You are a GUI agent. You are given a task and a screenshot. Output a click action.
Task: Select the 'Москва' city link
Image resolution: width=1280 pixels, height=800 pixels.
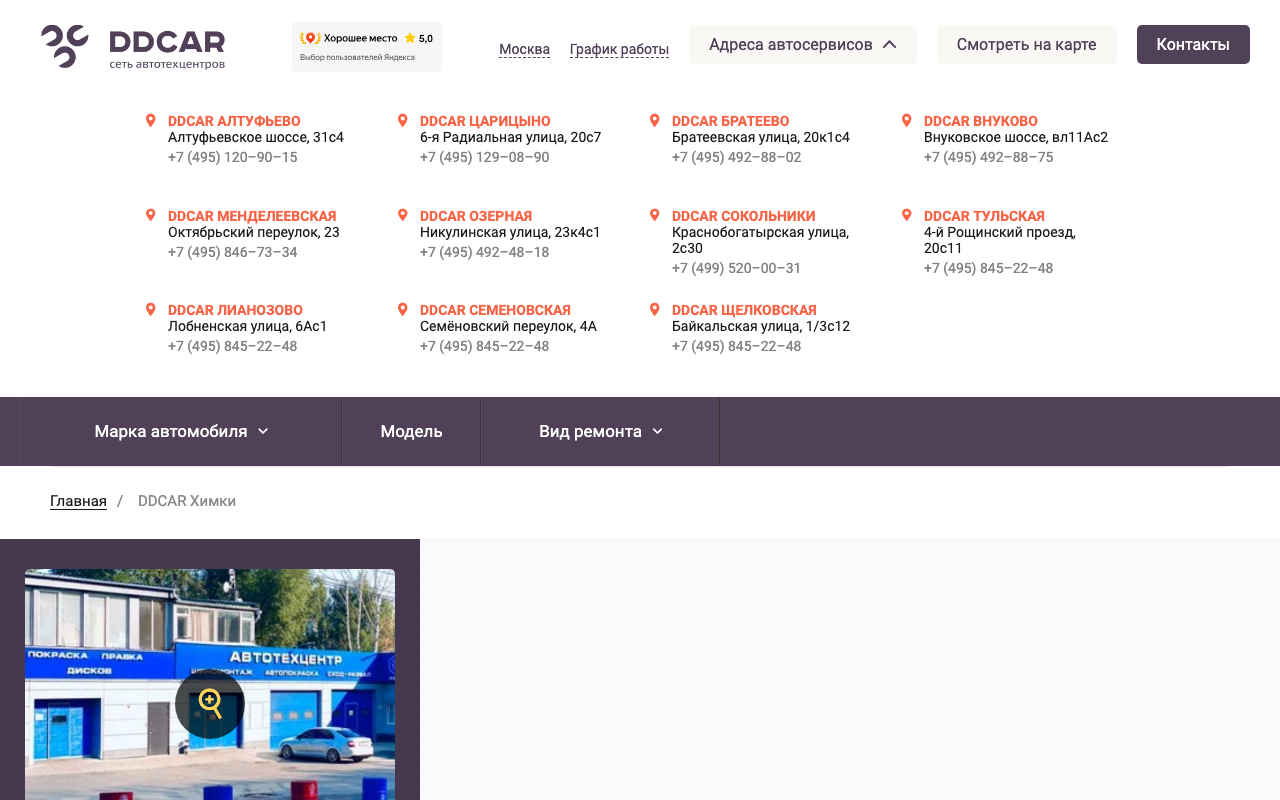(524, 49)
